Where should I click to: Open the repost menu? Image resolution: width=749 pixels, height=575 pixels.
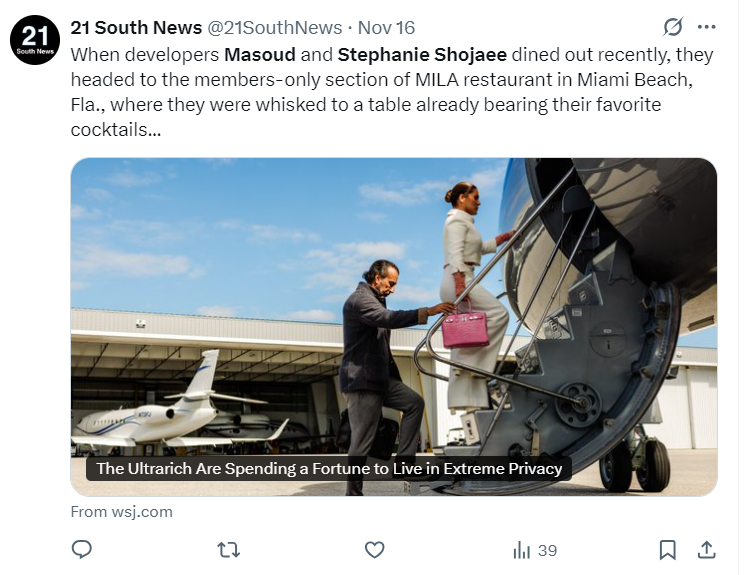tap(229, 549)
